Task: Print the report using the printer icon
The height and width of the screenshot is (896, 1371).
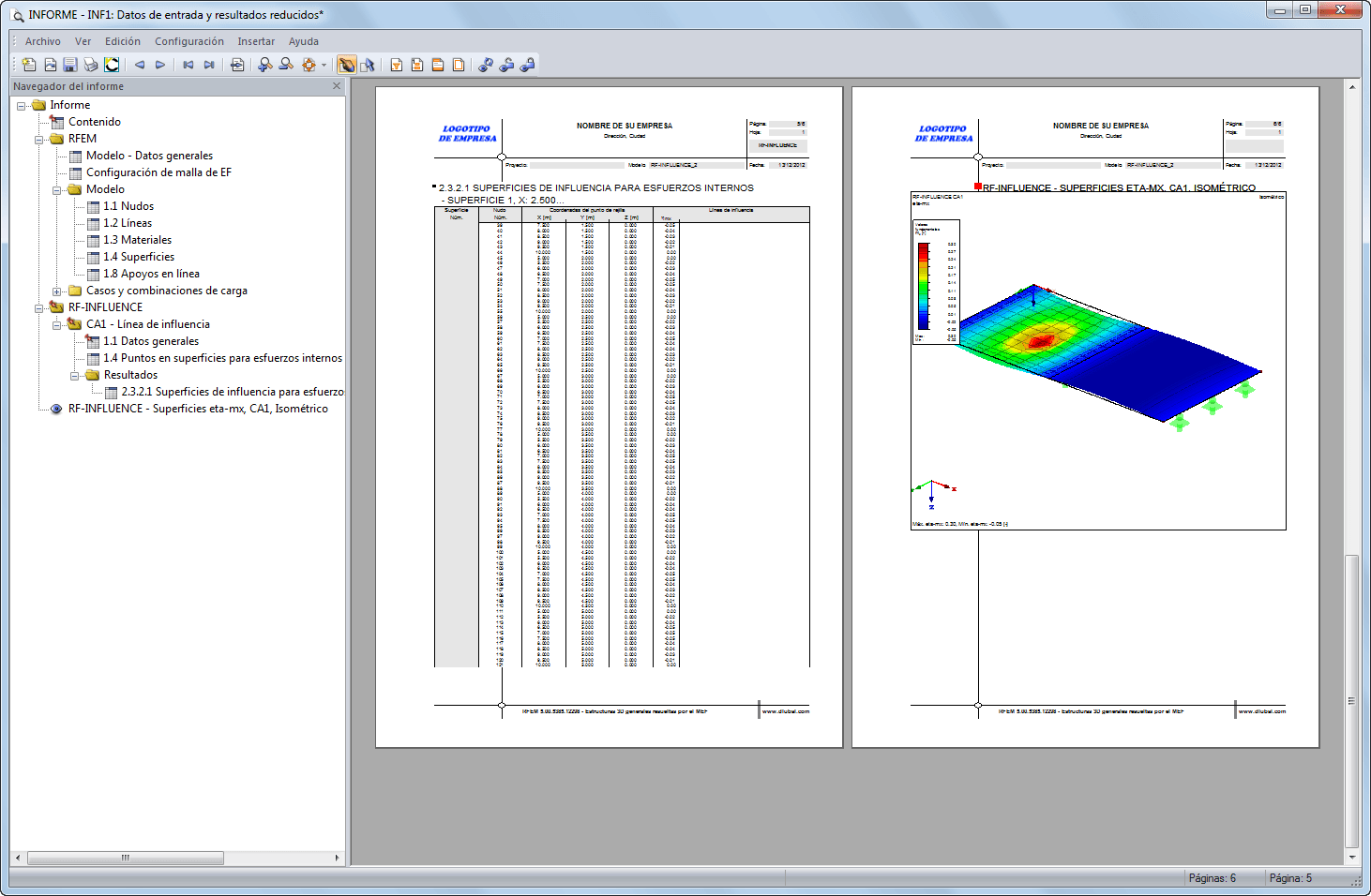Action: 91,65
